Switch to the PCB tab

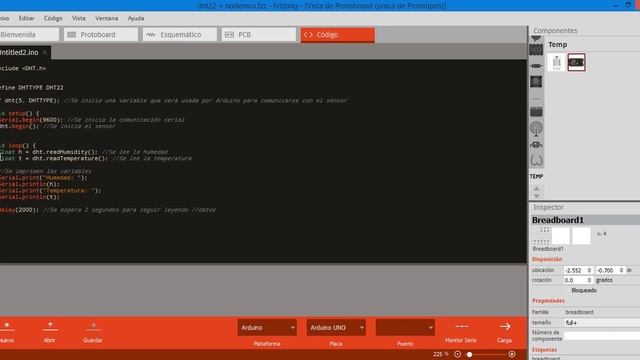[259, 35]
